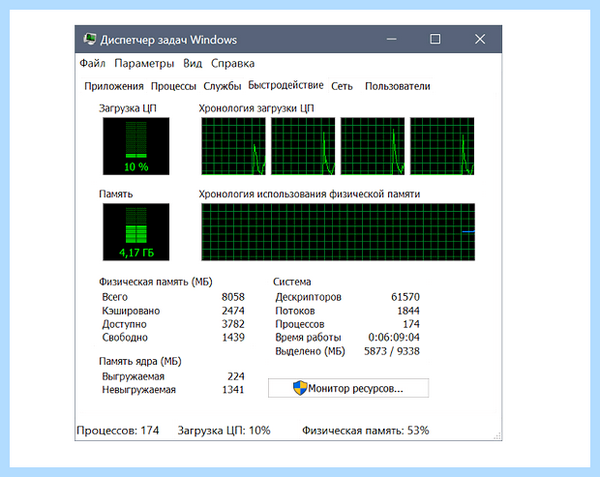Screen dimensions: 600x477
Task: Open the Справка menu
Action: click(x=233, y=63)
